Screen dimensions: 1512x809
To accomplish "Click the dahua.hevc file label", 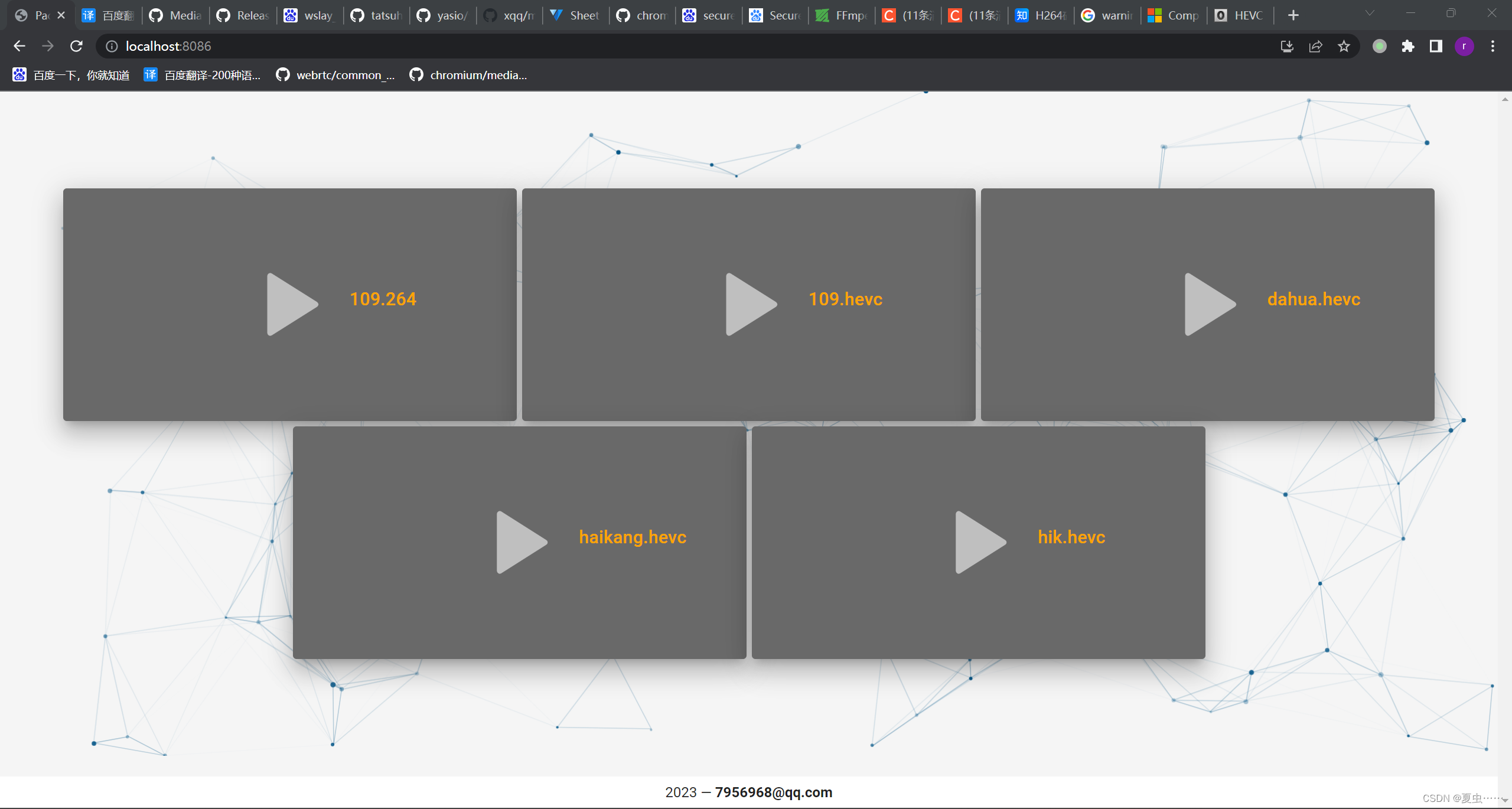I will pyautogui.click(x=1314, y=299).
